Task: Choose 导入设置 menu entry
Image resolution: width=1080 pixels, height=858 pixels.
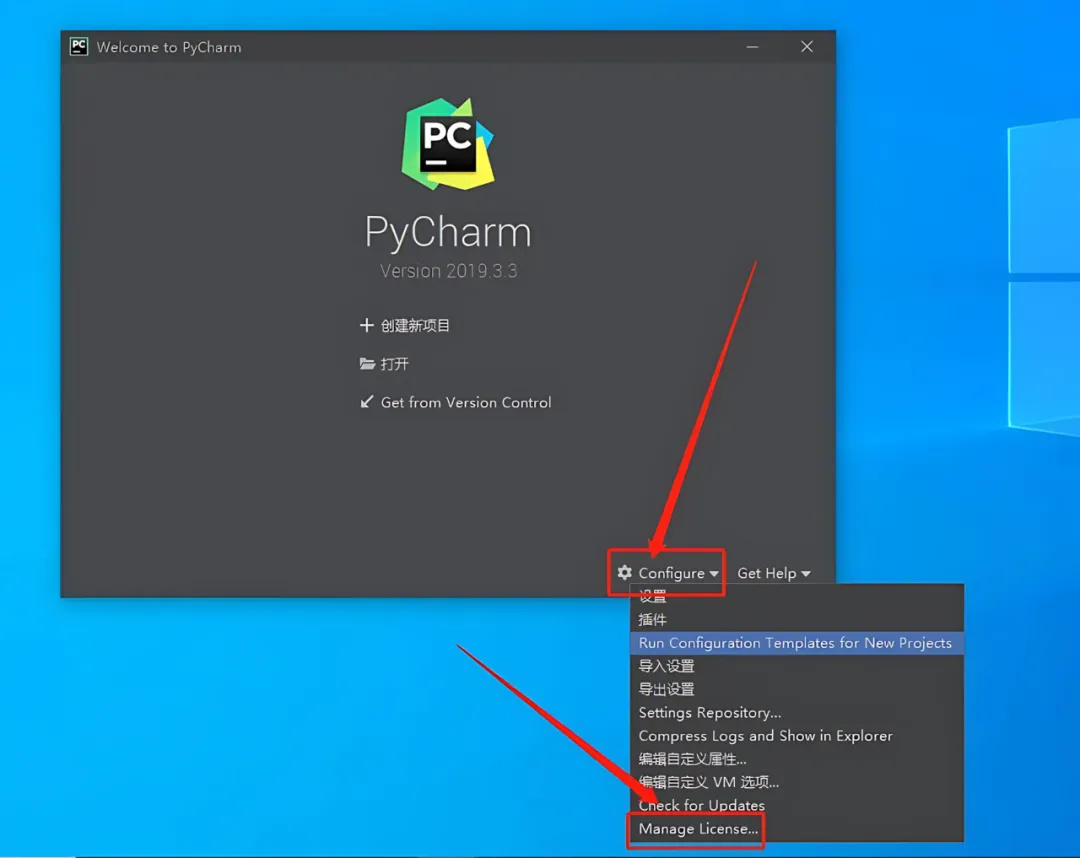Action: point(797,666)
